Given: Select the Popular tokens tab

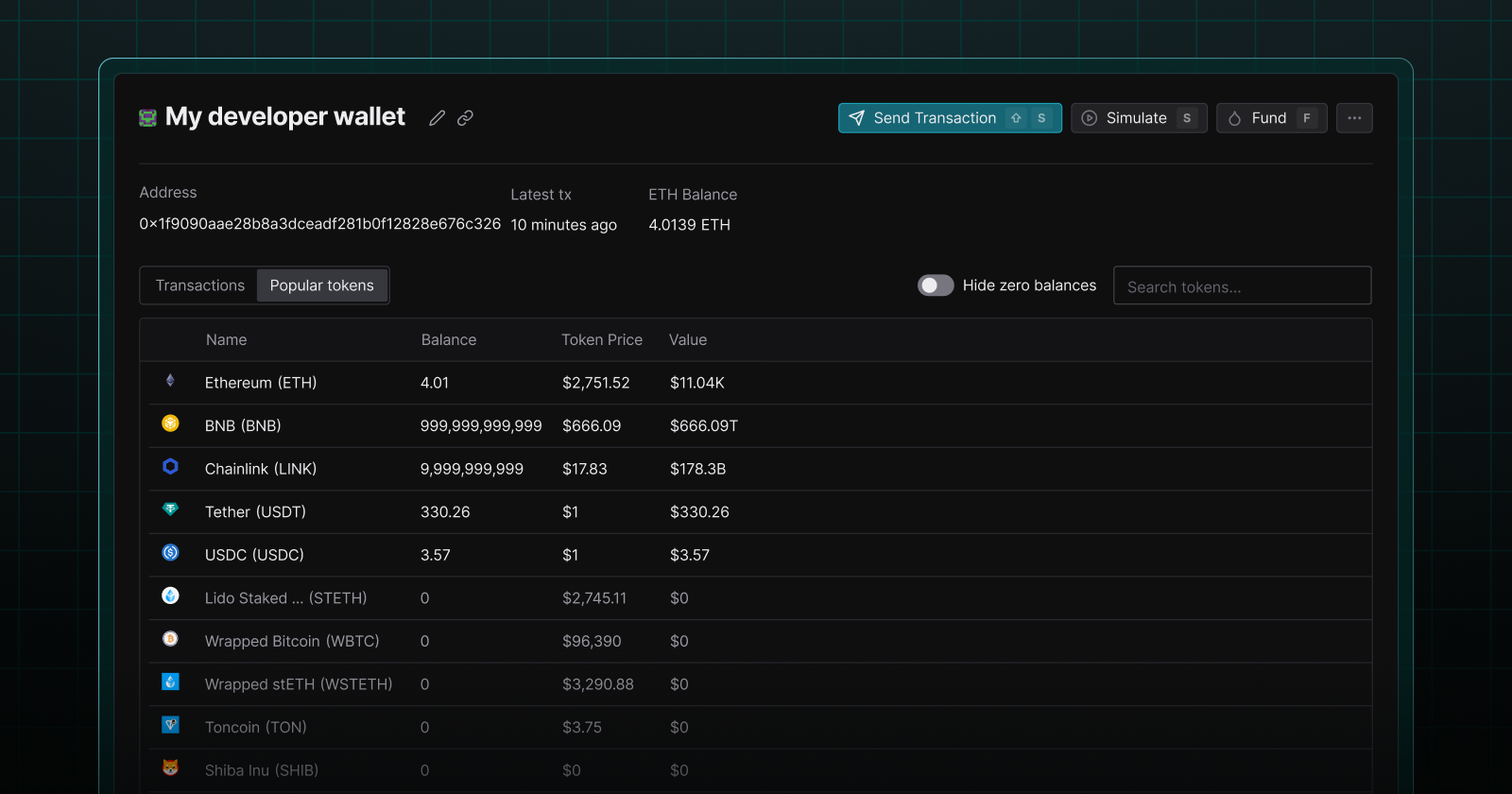Looking at the screenshot, I should [x=322, y=285].
